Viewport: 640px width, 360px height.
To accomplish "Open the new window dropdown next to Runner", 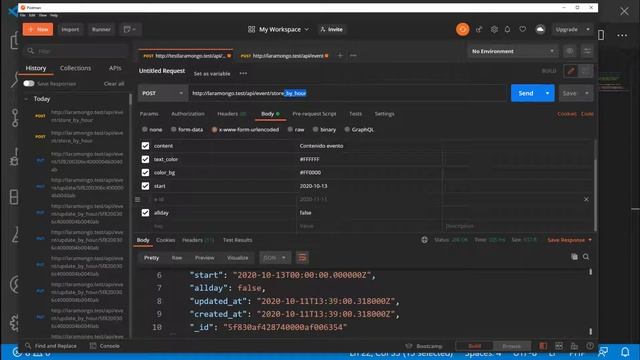I will click(x=130, y=29).
